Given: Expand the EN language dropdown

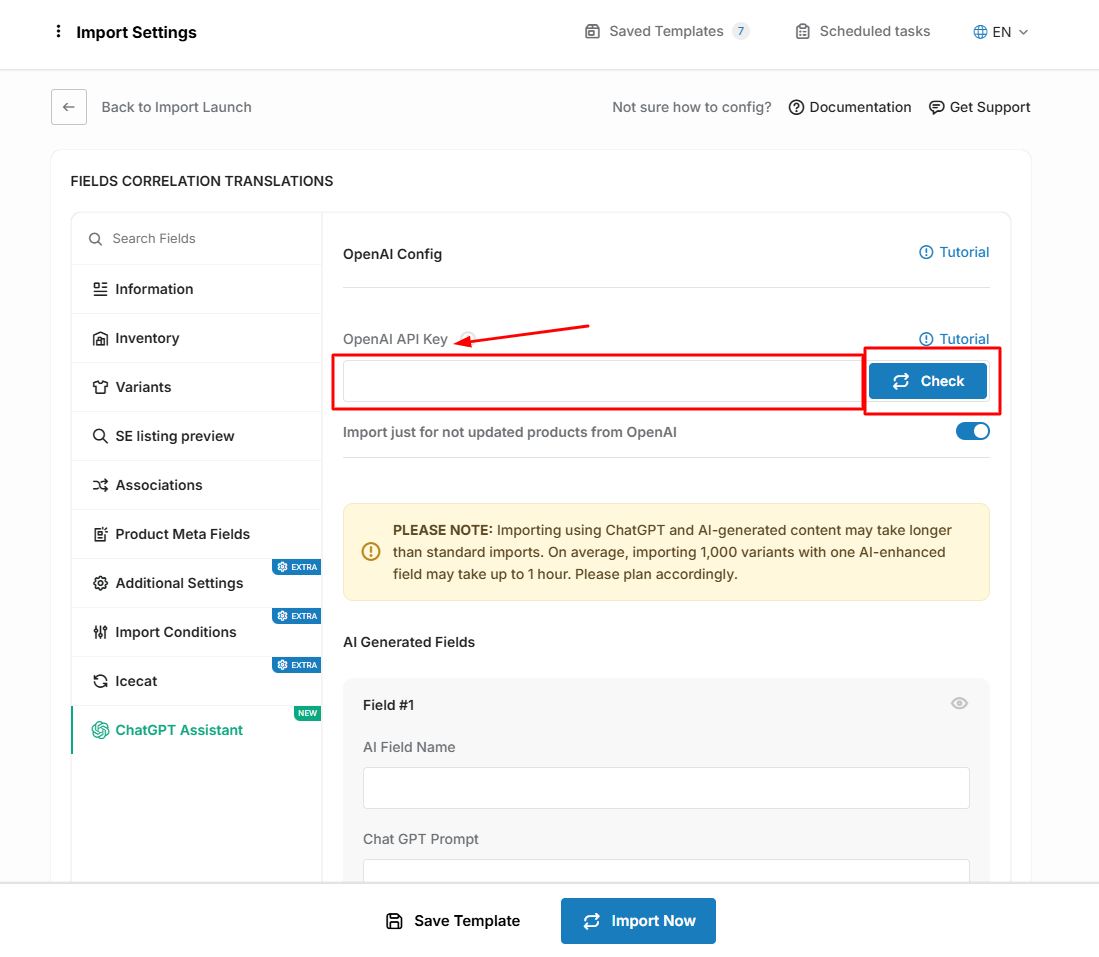Looking at the screenshot, I should pos(1001,32).
